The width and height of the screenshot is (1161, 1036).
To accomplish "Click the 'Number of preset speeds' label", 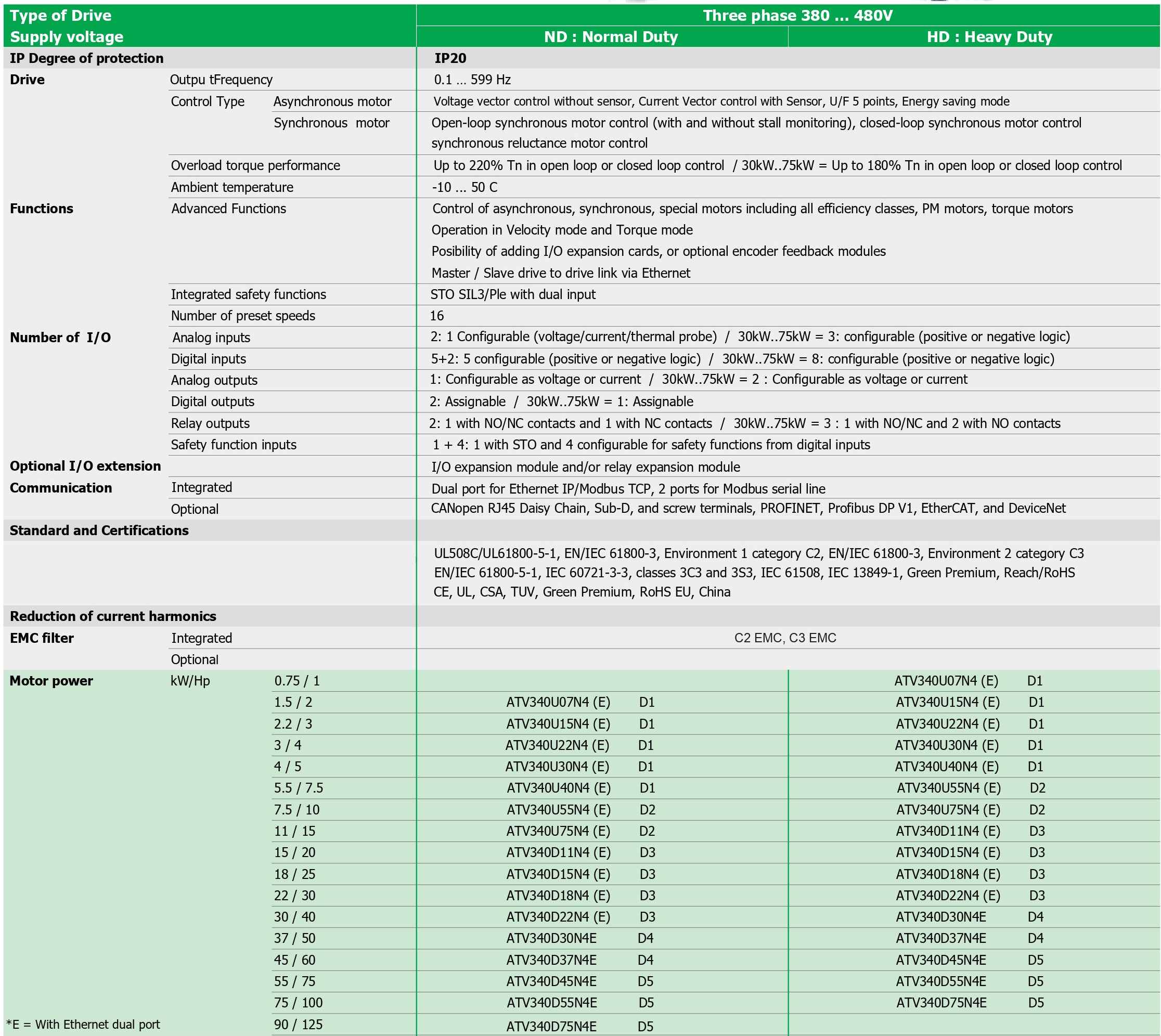I will [x=242, y=316].
